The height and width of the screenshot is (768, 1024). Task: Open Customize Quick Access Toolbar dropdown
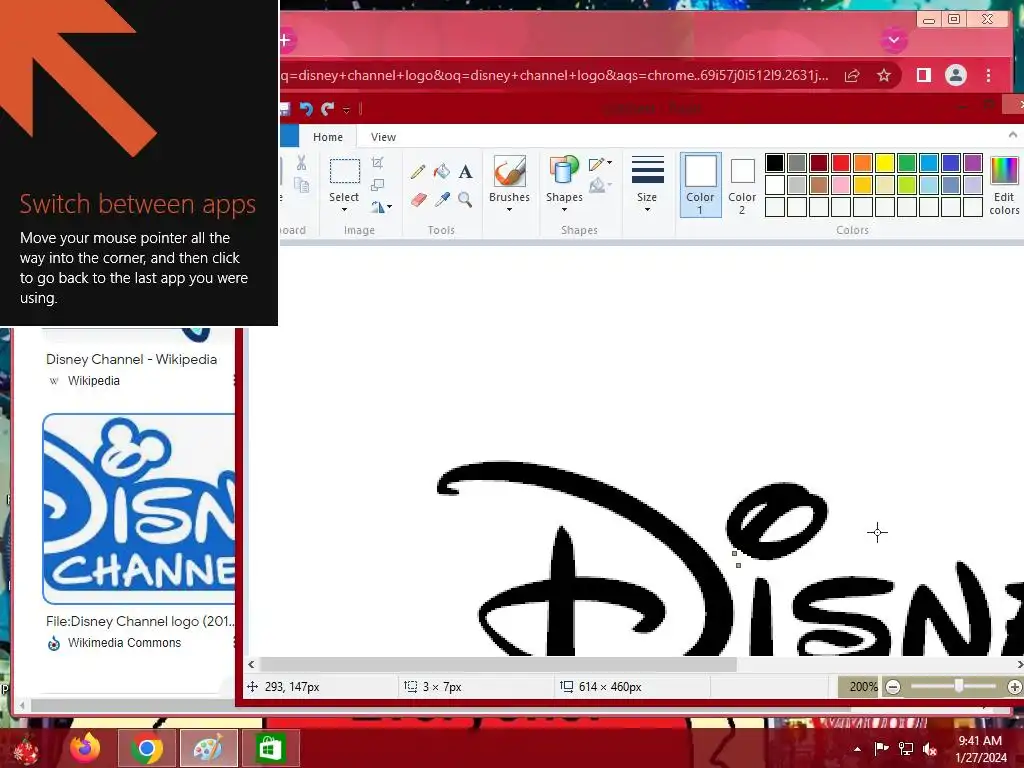(347, 110)
